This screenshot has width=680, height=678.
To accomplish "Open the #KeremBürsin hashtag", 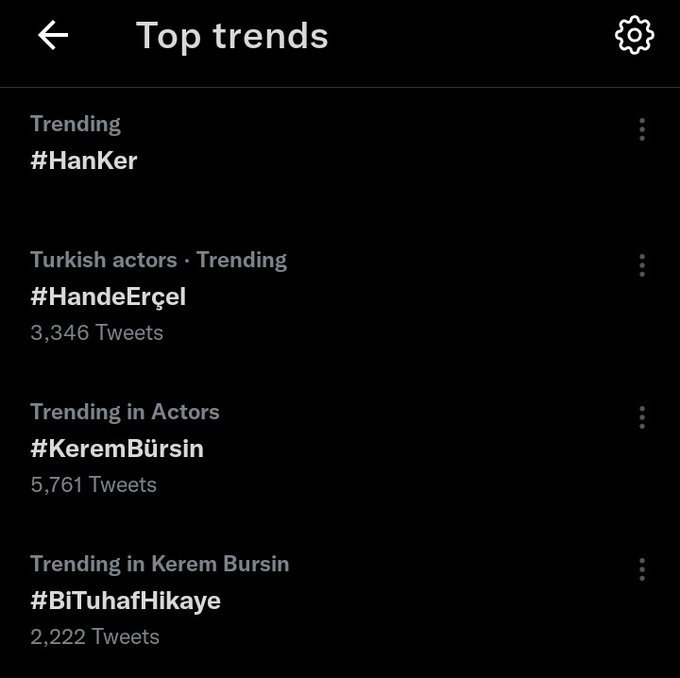I will pos(117,448).
